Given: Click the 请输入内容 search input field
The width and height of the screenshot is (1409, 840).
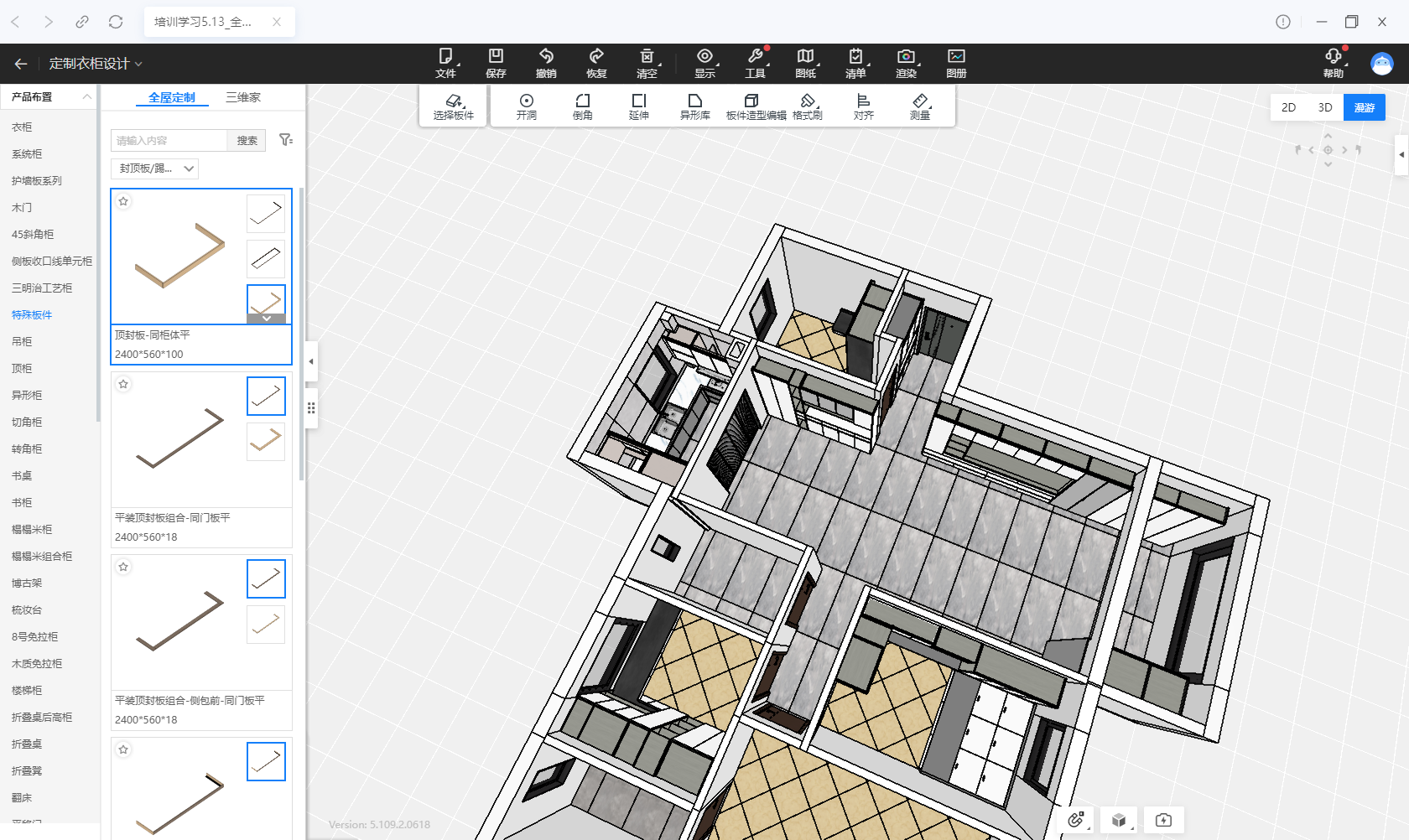Looking at the screenshot, I should coord(169,140).
